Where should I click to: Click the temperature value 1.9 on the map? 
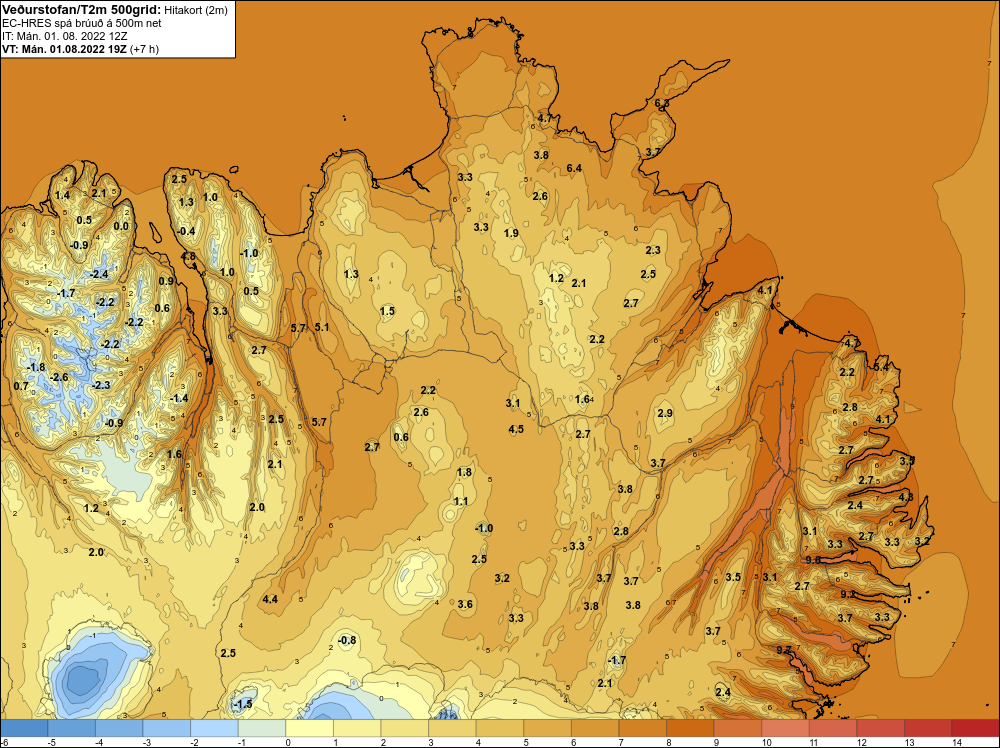511,233
